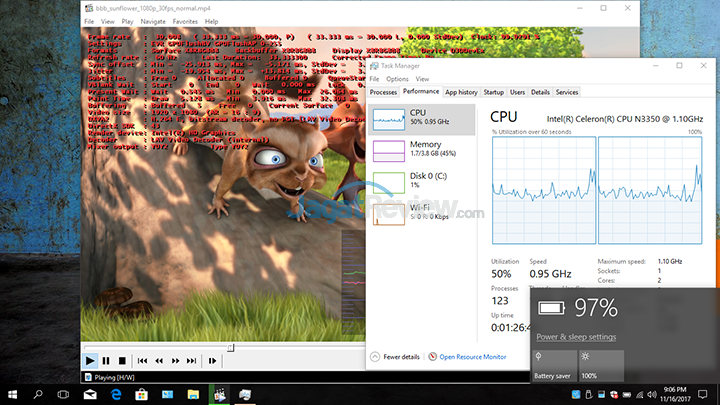Stop the video with Stop button

coord(121,360)
